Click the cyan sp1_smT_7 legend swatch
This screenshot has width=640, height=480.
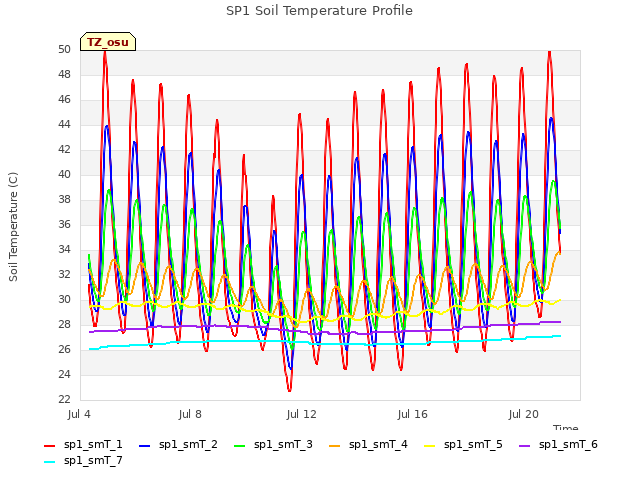49,462
